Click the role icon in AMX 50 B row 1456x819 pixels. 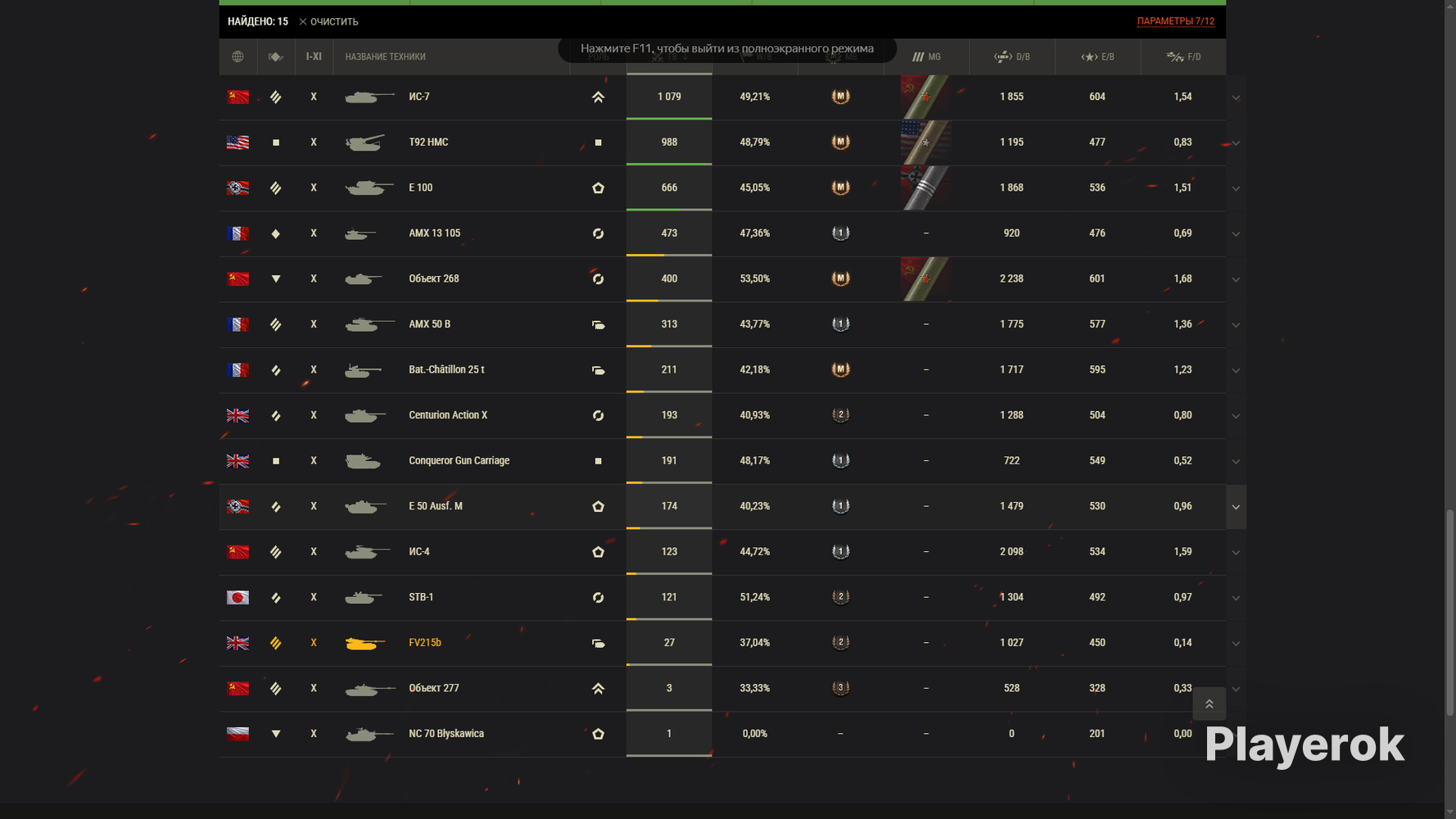(599, 324)
